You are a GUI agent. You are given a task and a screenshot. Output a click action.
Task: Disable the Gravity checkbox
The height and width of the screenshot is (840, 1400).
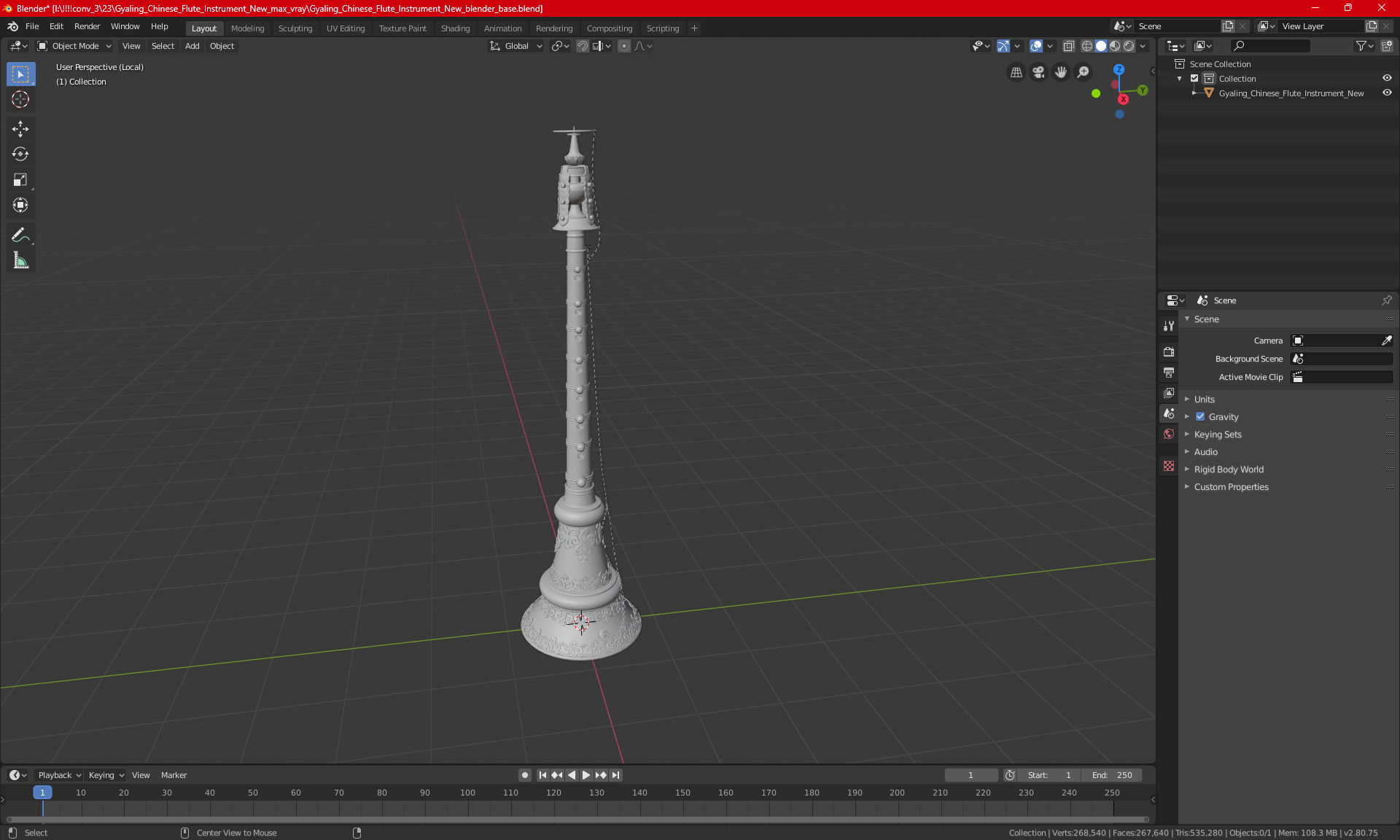pos(1200,417)
